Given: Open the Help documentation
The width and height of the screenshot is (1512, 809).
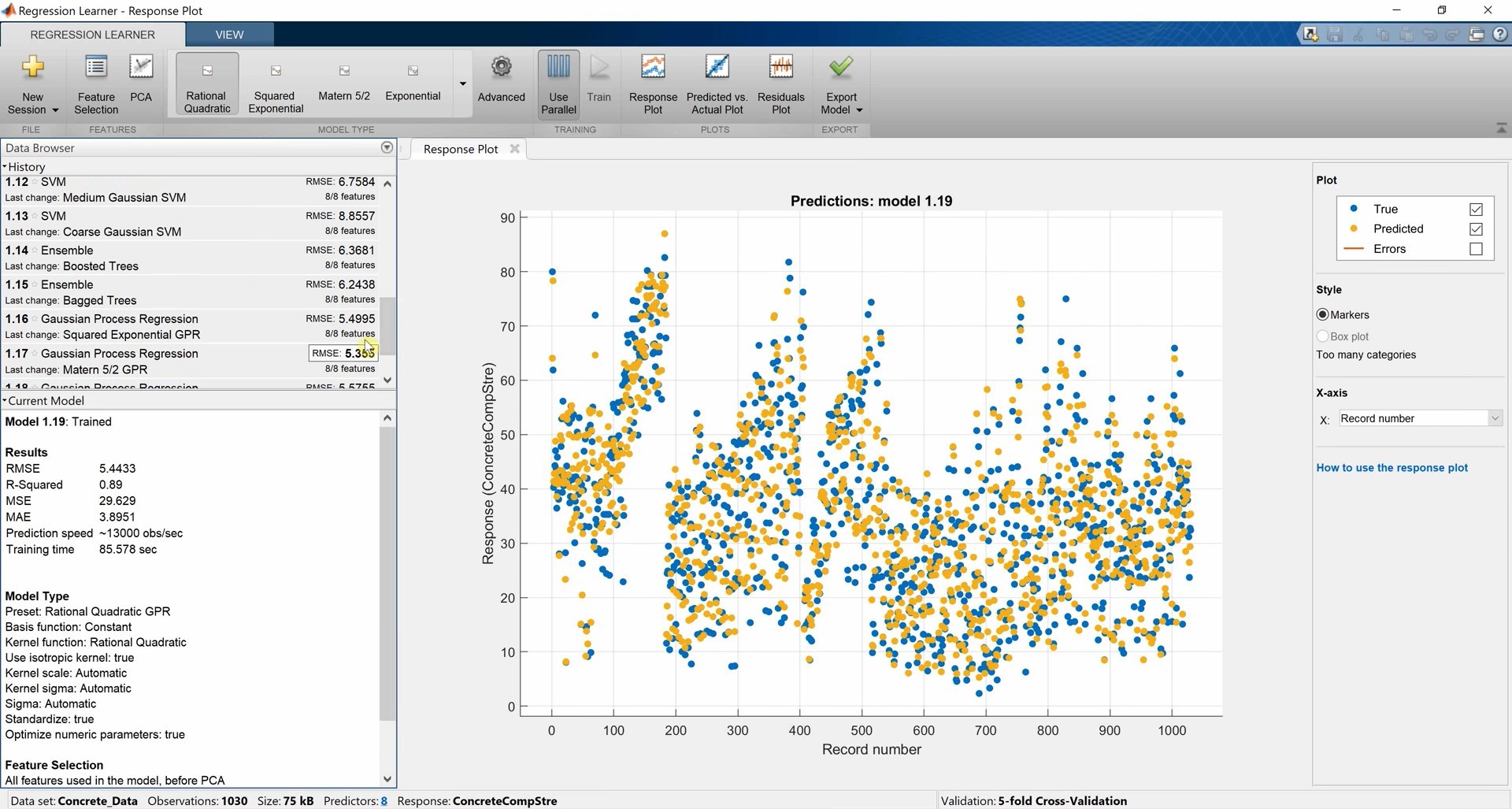Looking at the screenshot, I should point(1501,34).
